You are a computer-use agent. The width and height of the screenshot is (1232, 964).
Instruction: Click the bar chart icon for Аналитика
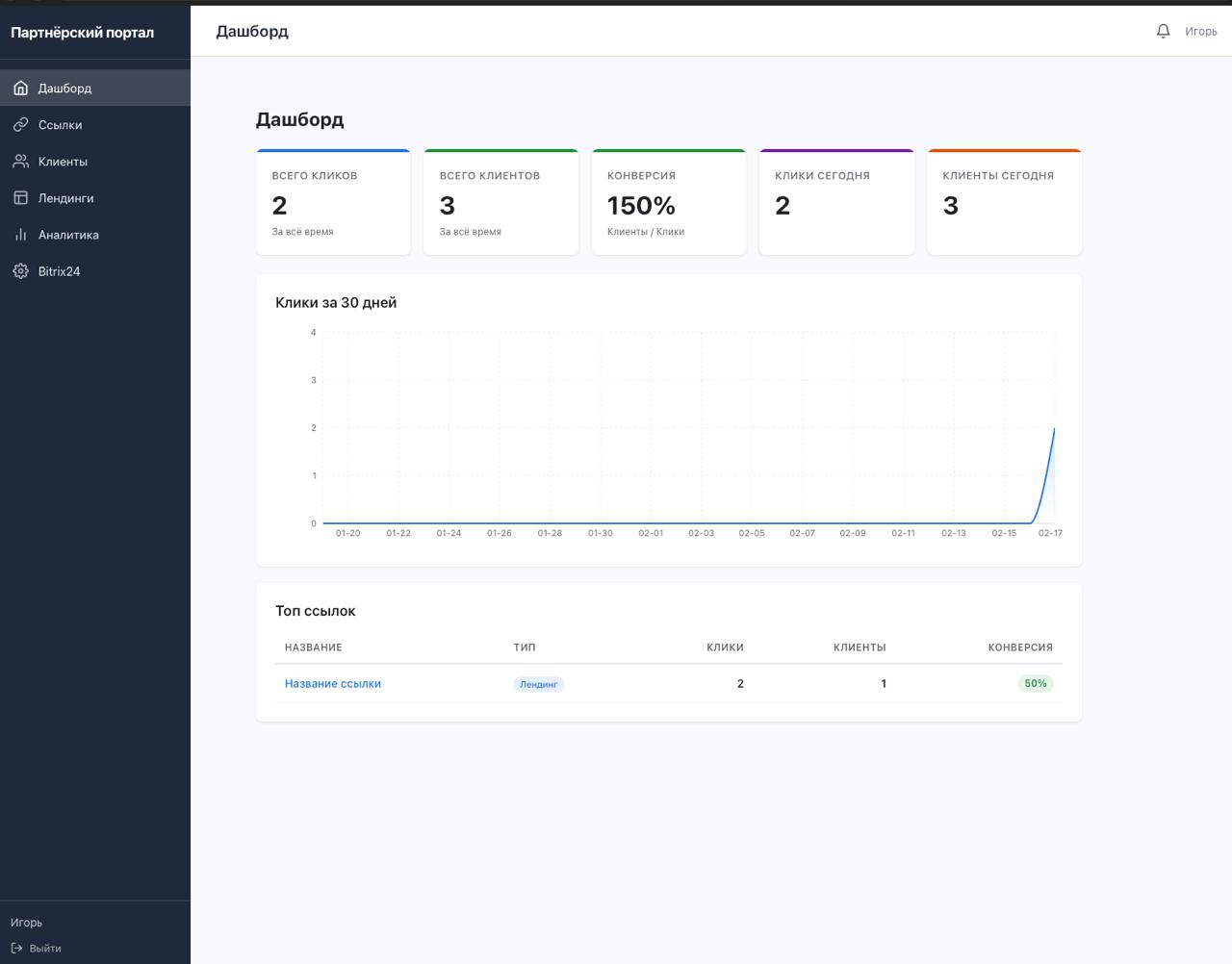(20, 235)
